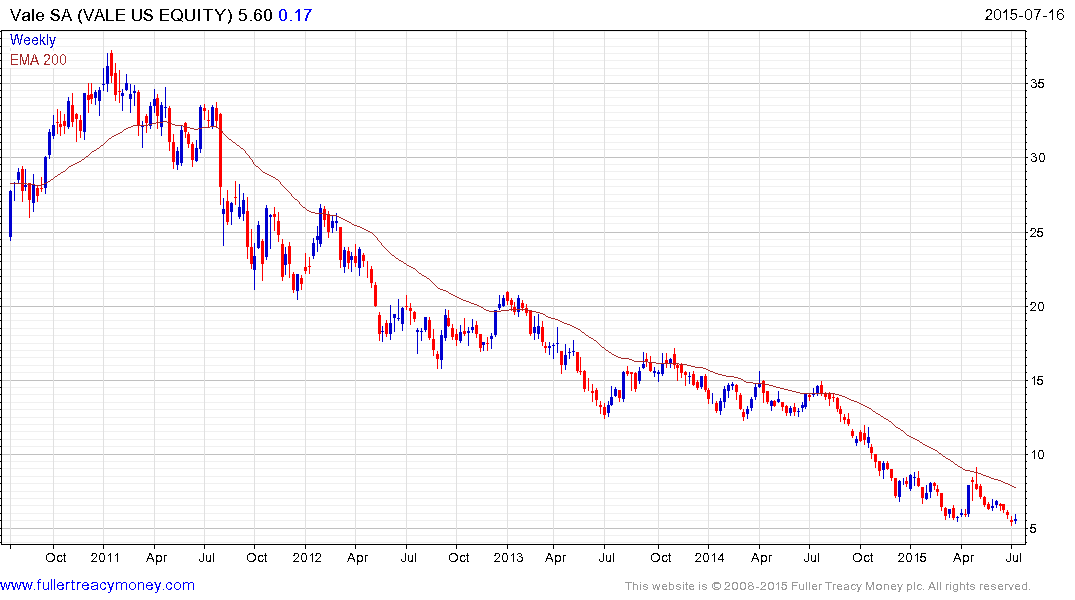Click the chart date 2015-07-16

click(1024, 14)
